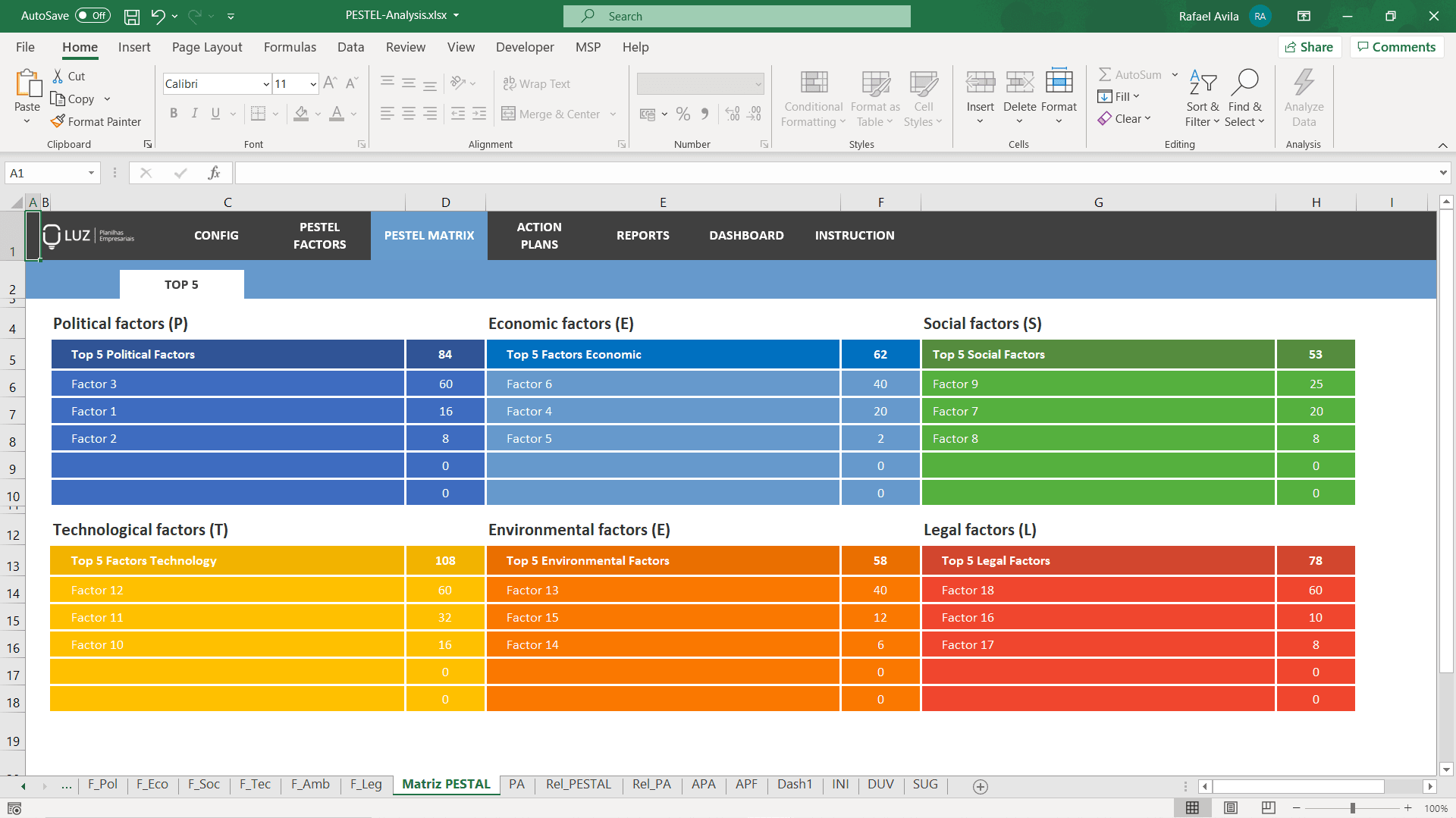Toggle AutoSave on
Screen dimensions: 1456x818
coord(91,15)
